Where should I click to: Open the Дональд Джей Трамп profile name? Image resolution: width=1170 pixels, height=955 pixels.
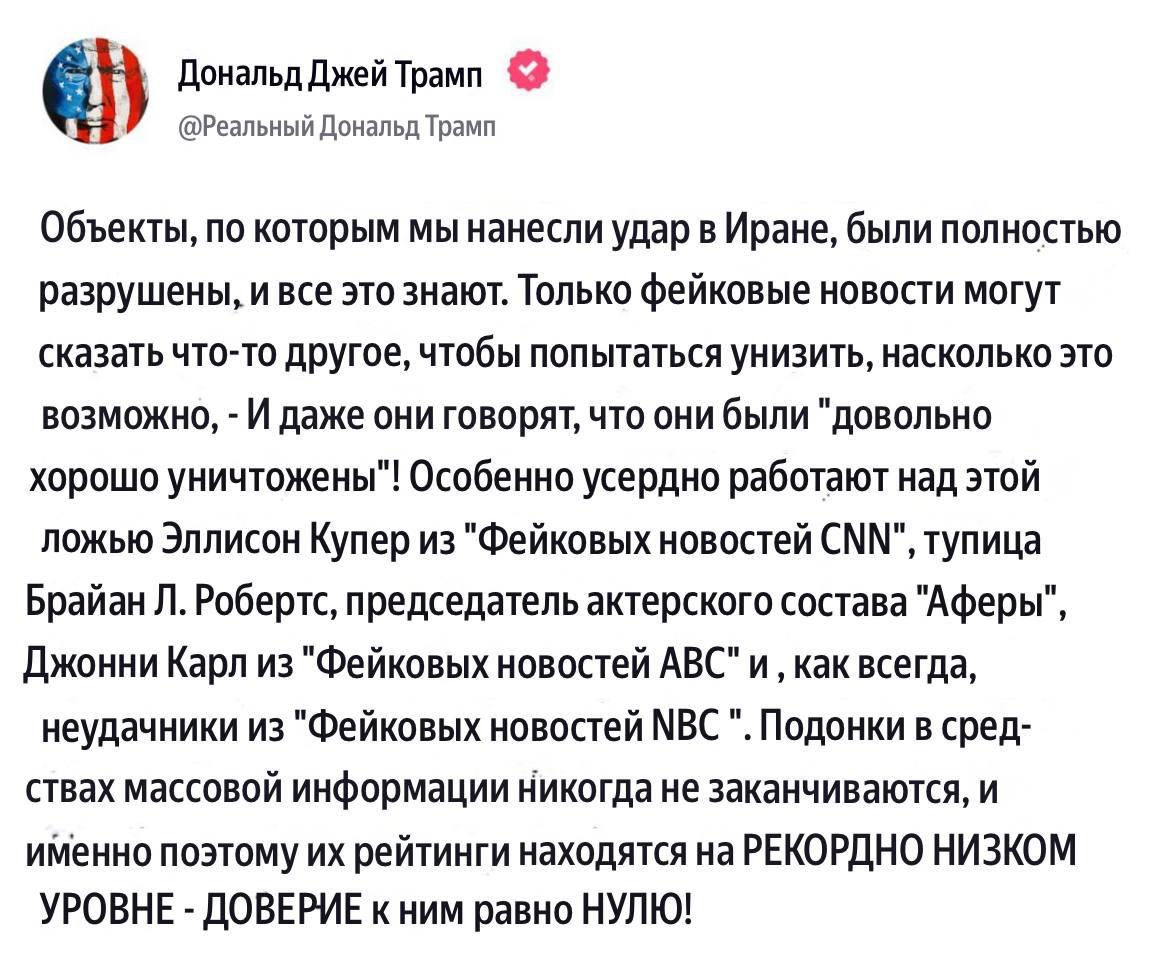(330, 74)
